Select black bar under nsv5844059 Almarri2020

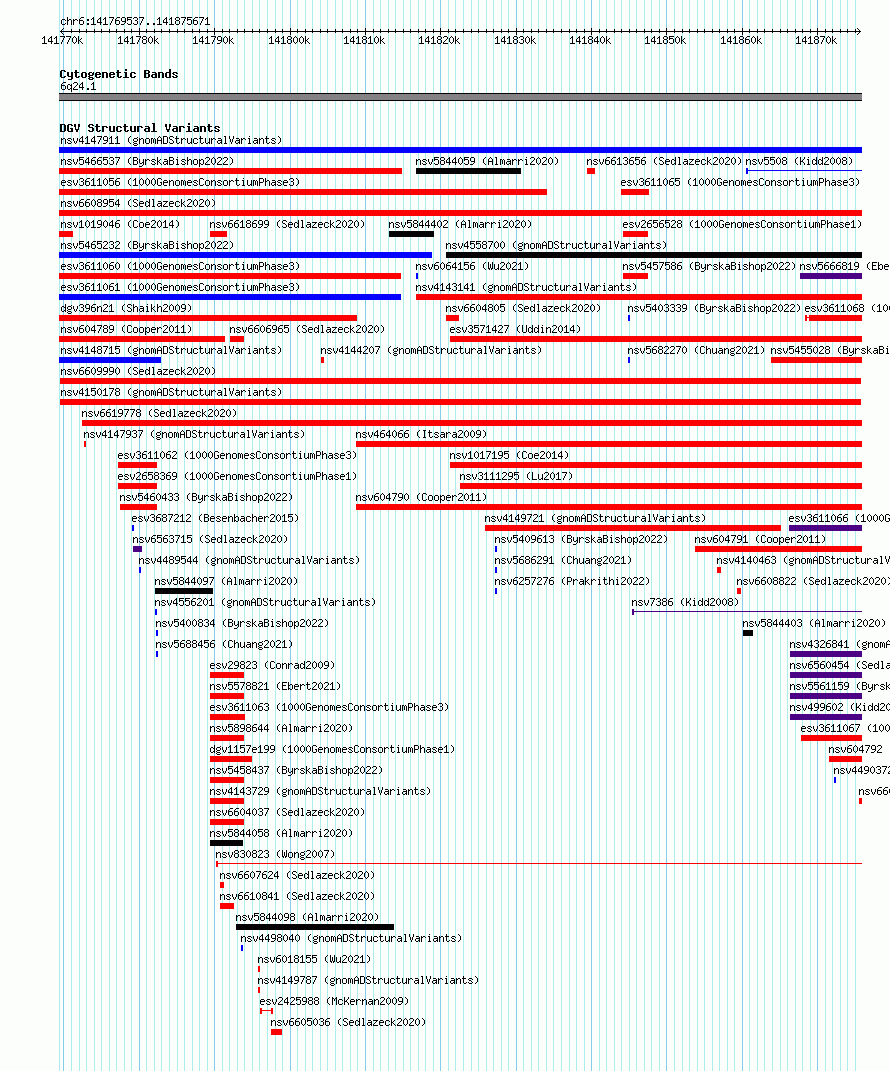(469, 171)
